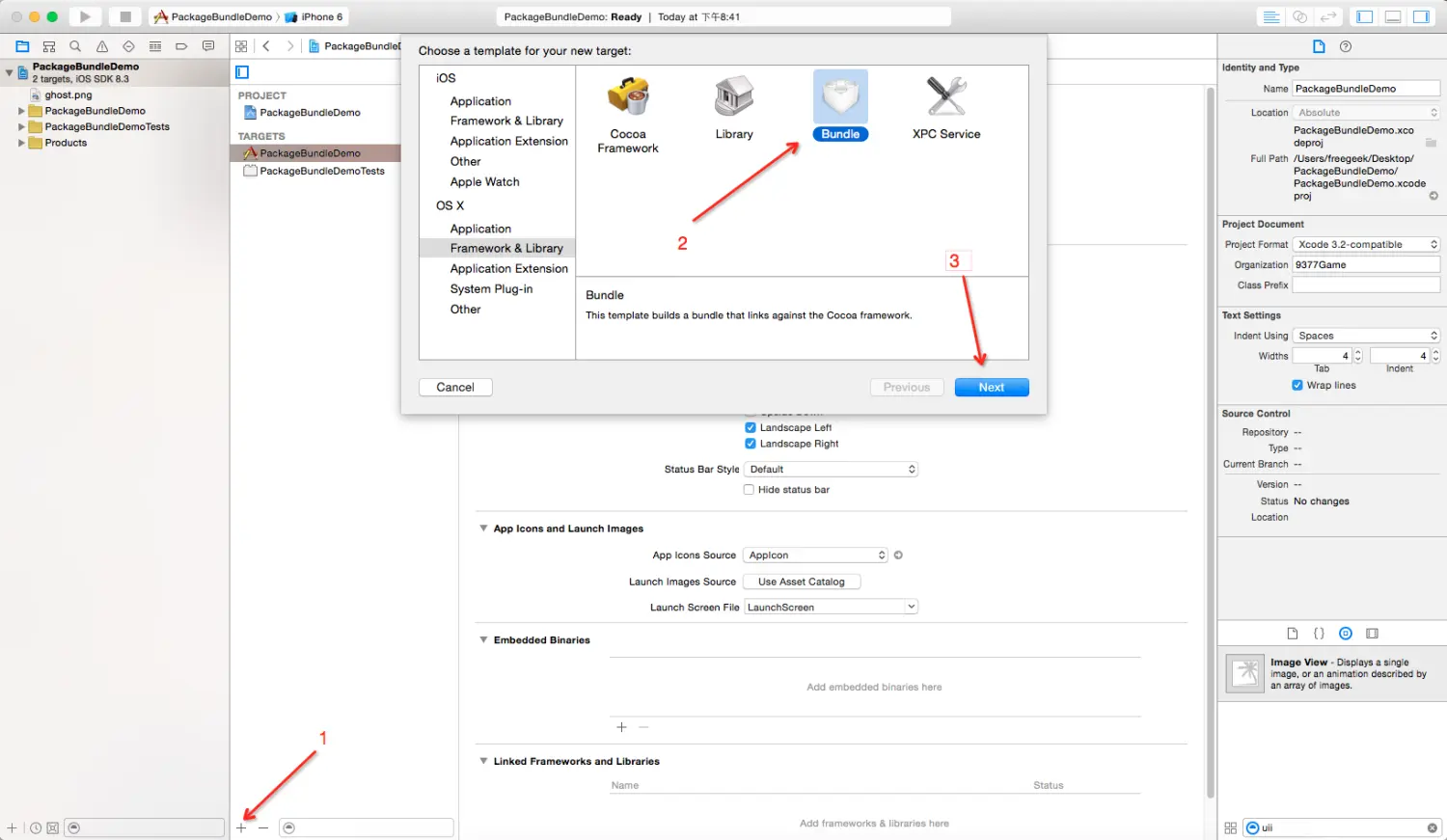Viewport: 1447px width, 840px height.
Task: Show related items grid icon
Action: 241,46
